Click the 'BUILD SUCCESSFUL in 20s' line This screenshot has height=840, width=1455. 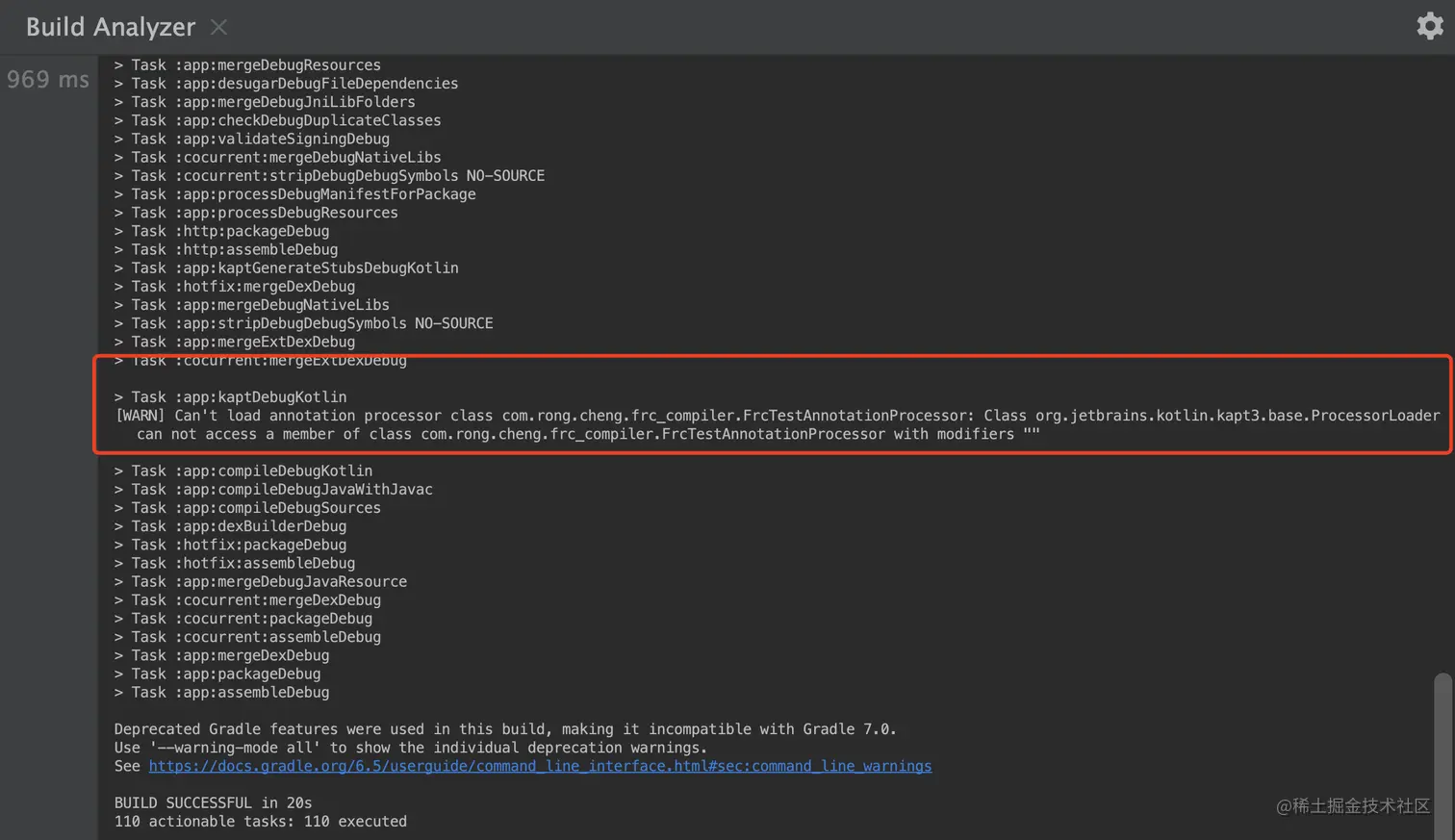tap(213, 803)
